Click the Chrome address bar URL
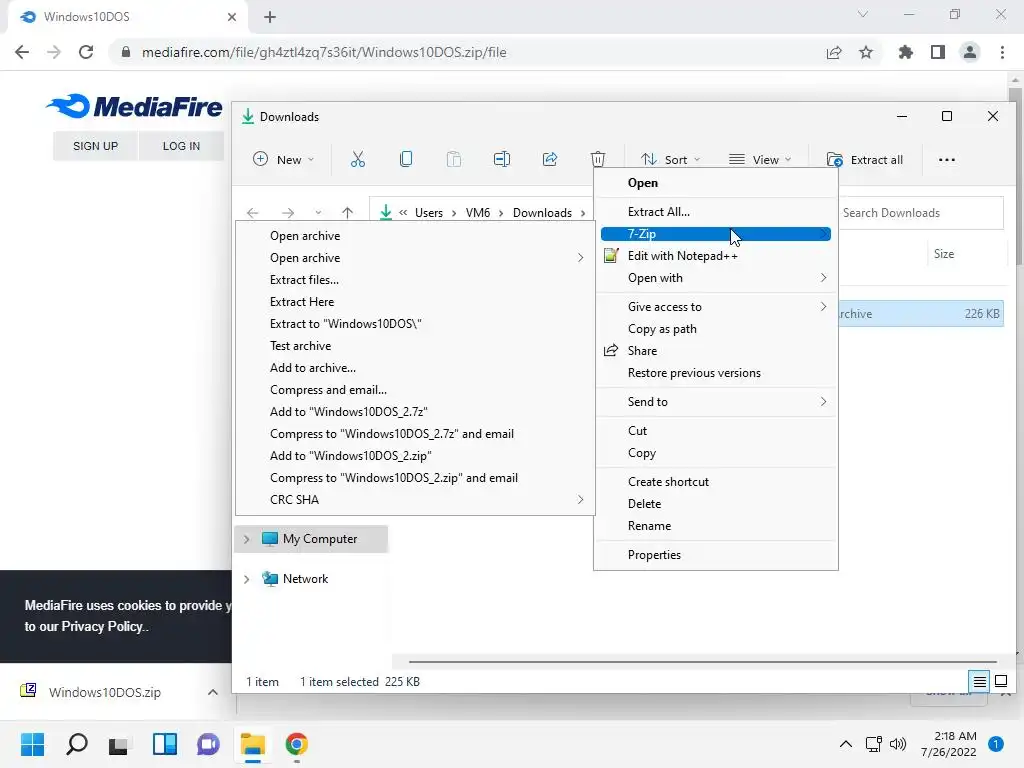The image size is (1024, 768). click(x=324, y=52)
